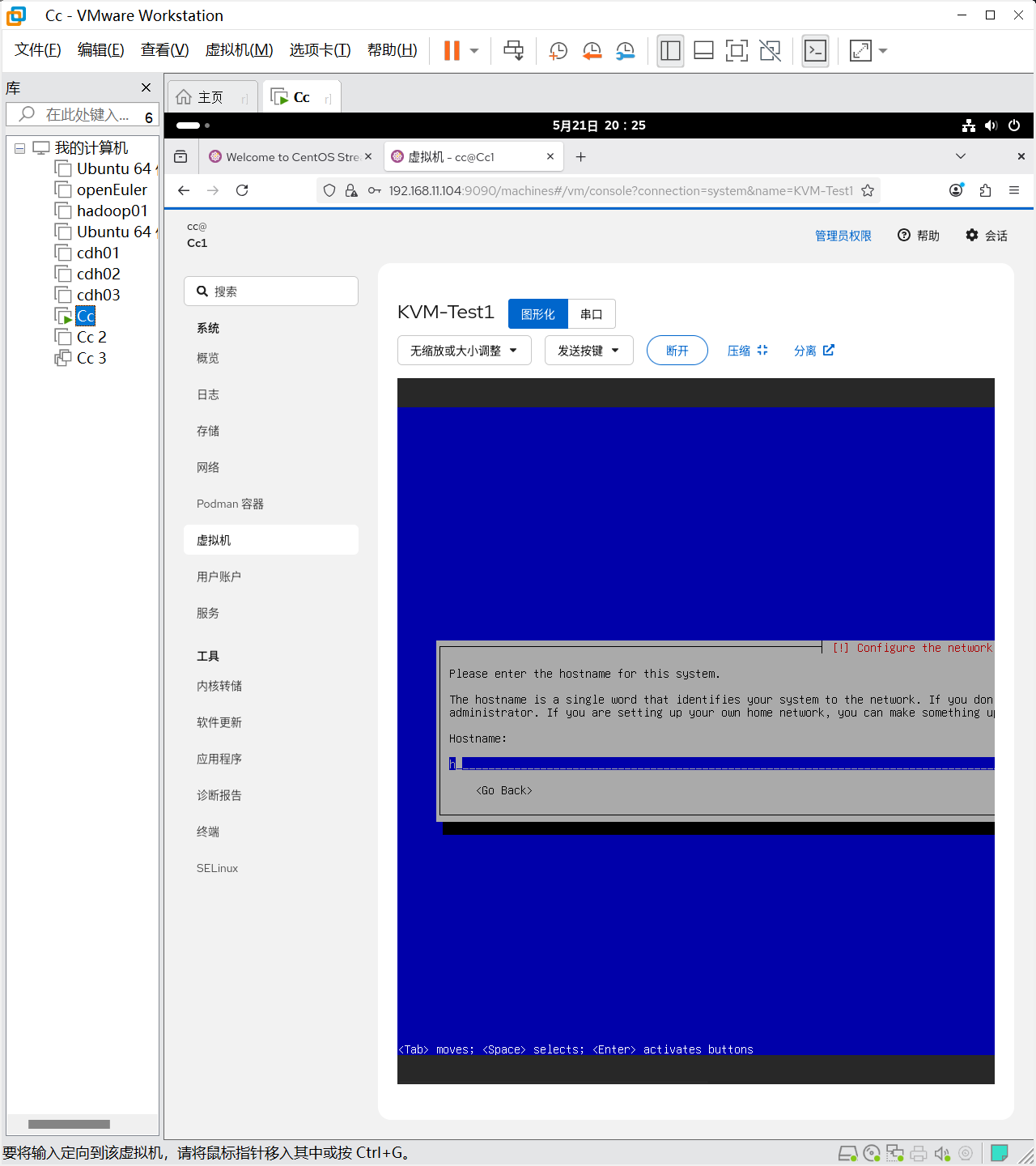
Task: Click 分离 to detach the console
Action: [x=814, y=351]
